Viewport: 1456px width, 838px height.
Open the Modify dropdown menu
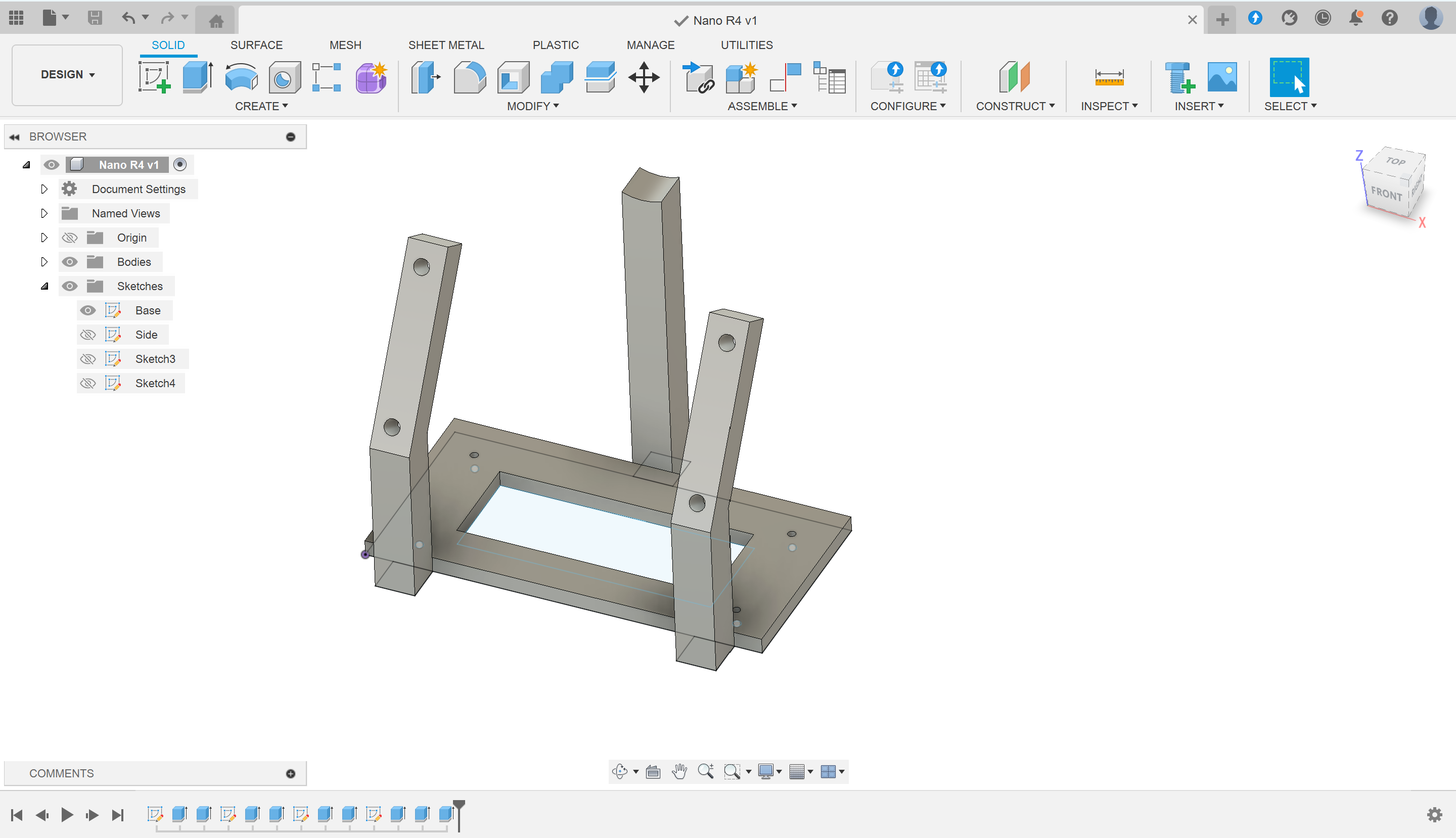[532, 106]
